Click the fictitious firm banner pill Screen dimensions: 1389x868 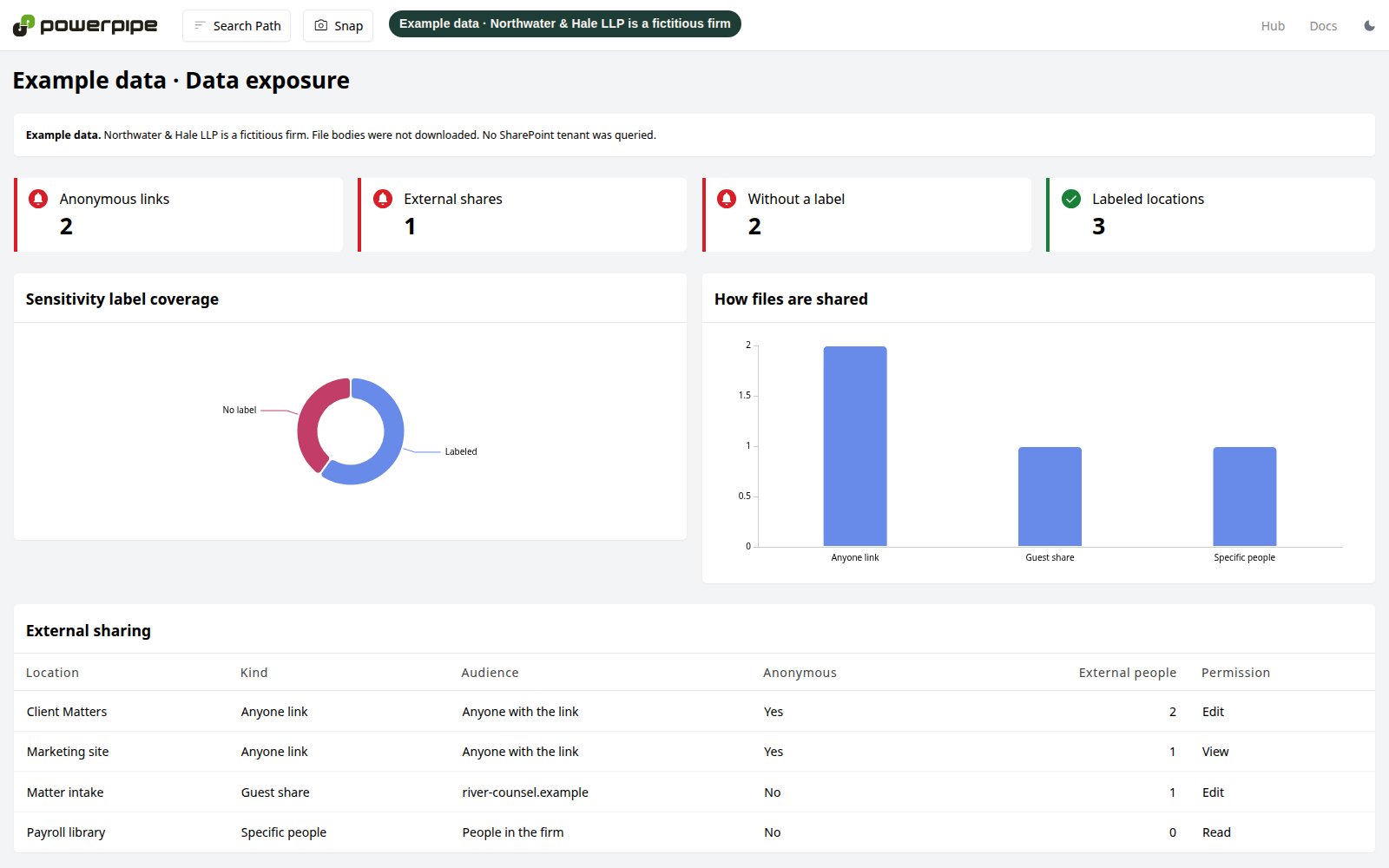[x=564, y=23]
